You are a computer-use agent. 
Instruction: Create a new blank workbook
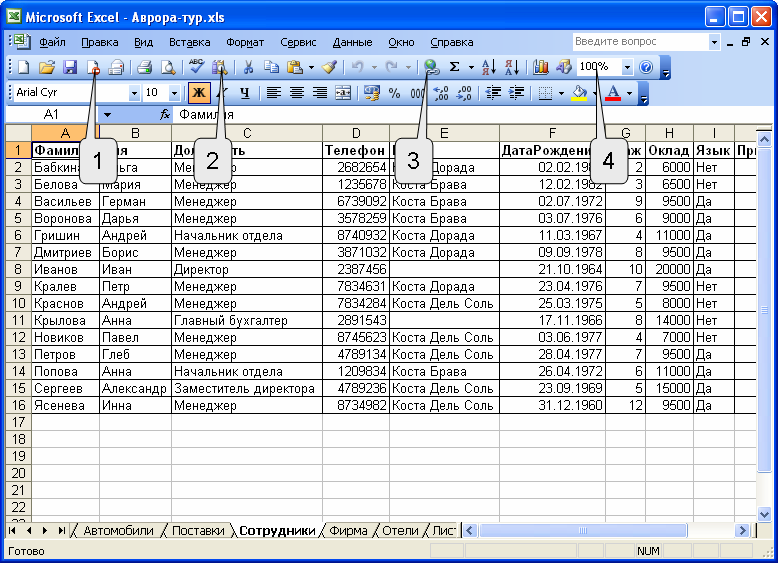(x=23, y=67)
